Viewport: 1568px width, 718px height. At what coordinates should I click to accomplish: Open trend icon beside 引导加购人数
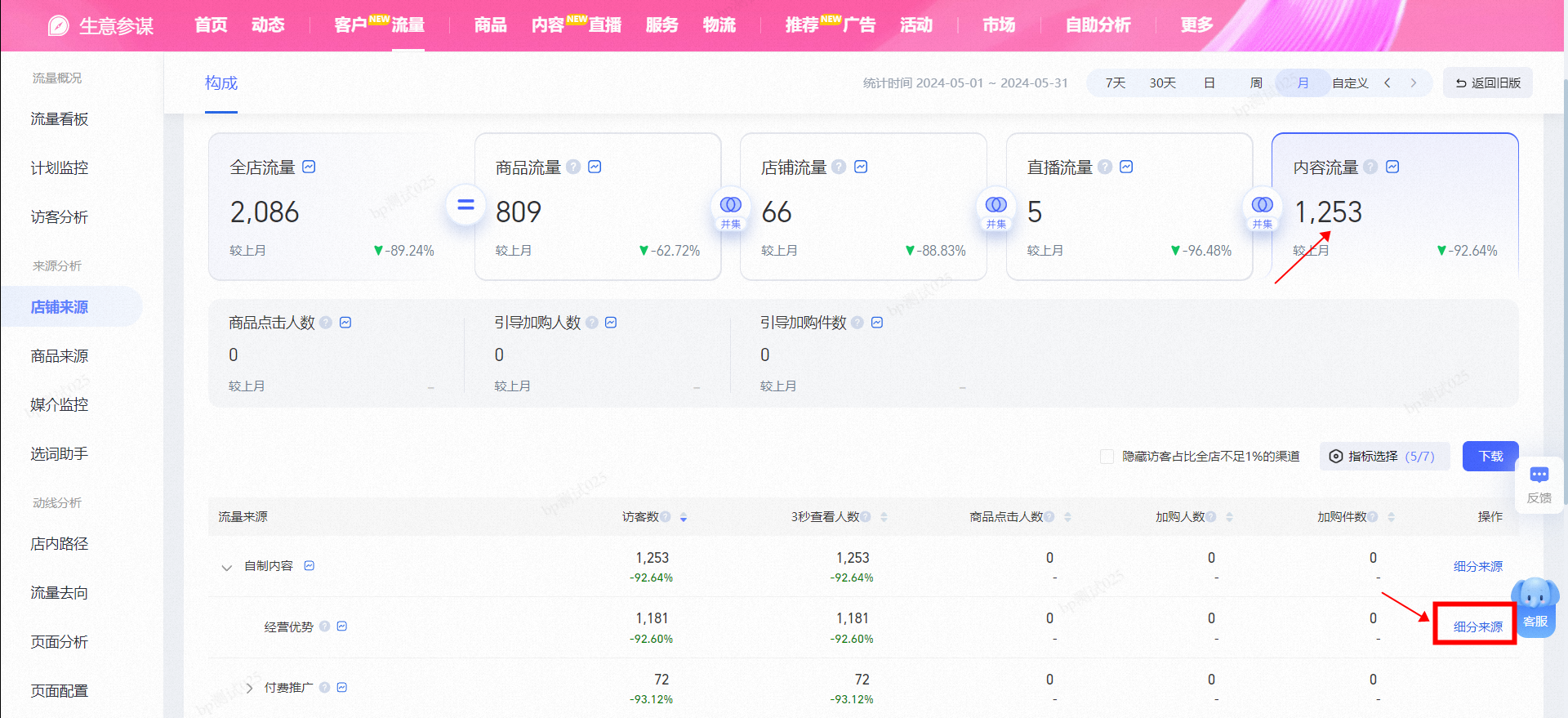coord(611,323)
